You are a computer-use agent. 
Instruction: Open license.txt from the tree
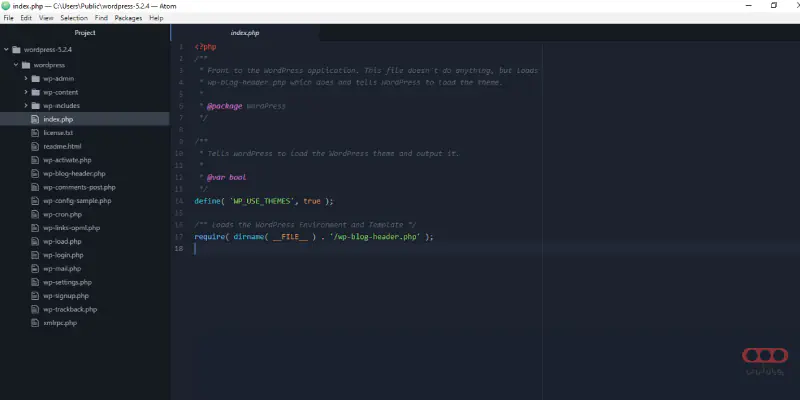pyautogui.click(x=58, y=133)
